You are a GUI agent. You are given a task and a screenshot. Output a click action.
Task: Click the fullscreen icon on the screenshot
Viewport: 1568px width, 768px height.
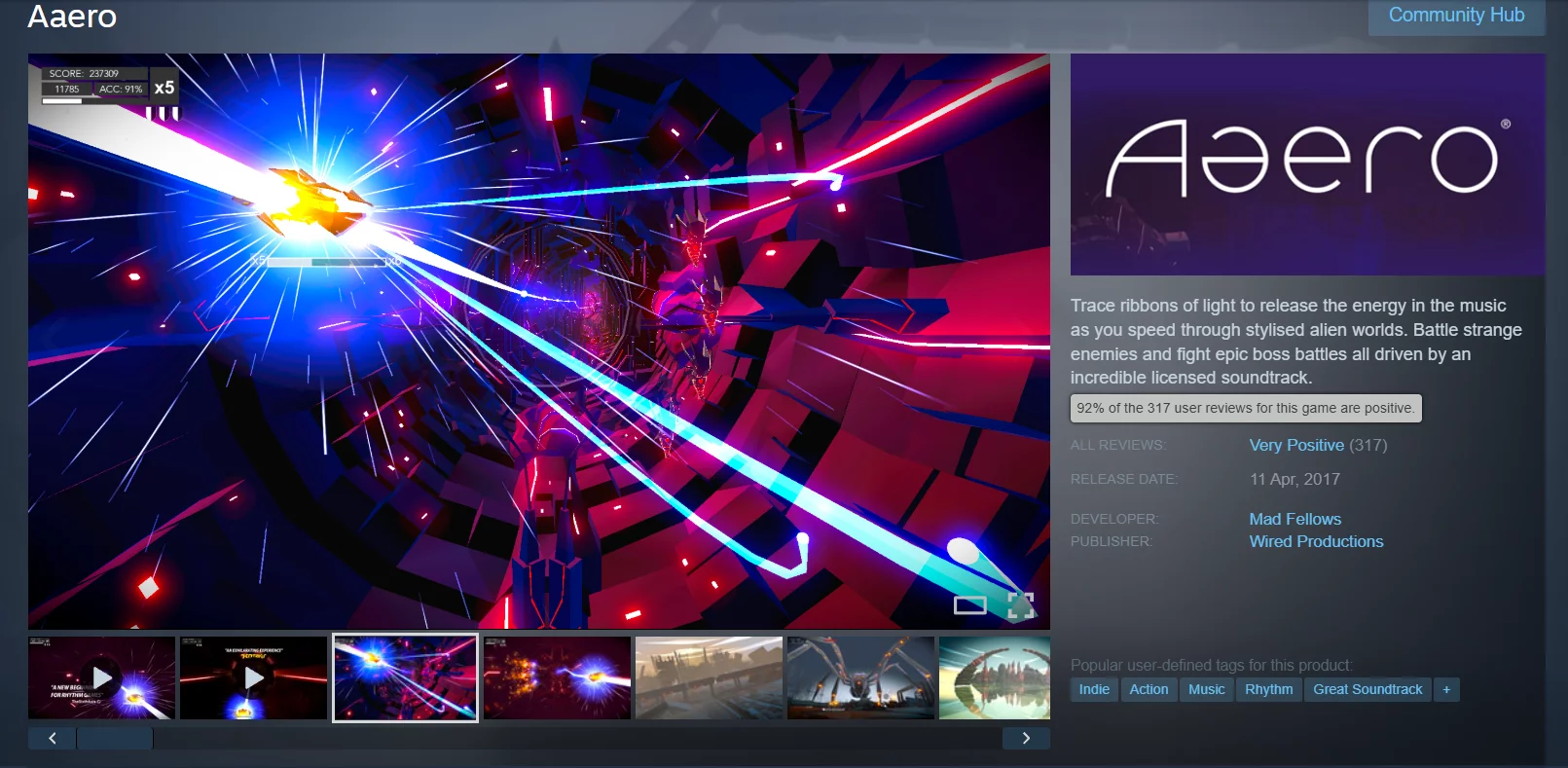pyautogui.click(x=1020, y=605)
